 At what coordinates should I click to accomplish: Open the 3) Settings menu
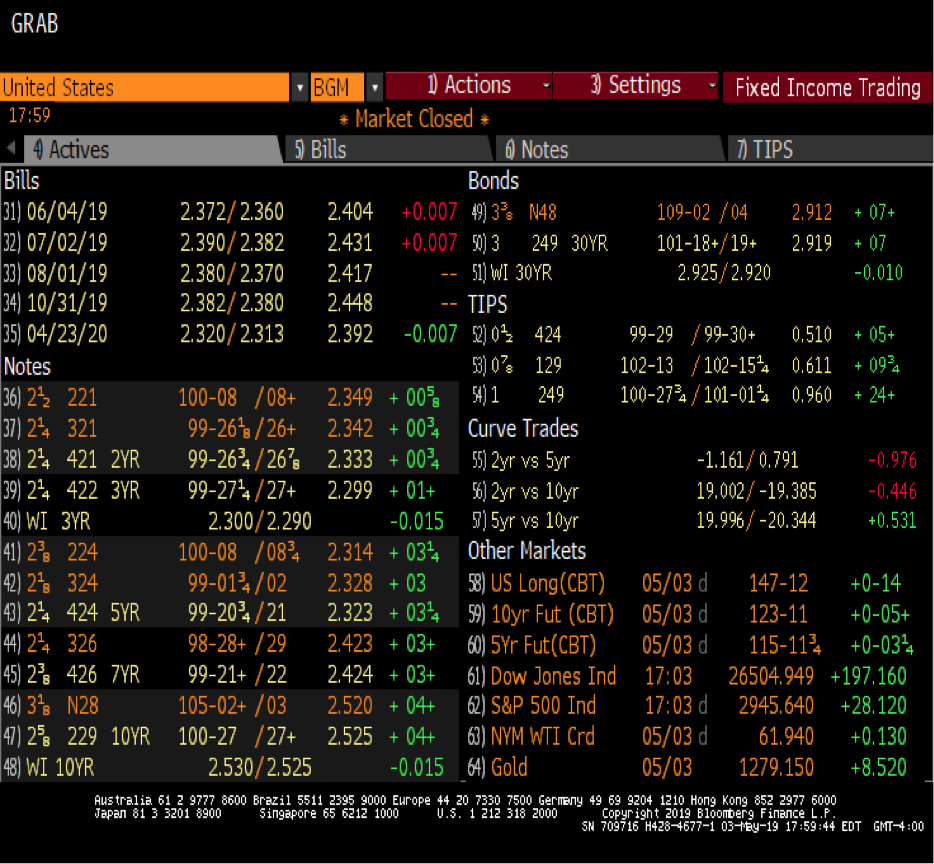[636, 87]
